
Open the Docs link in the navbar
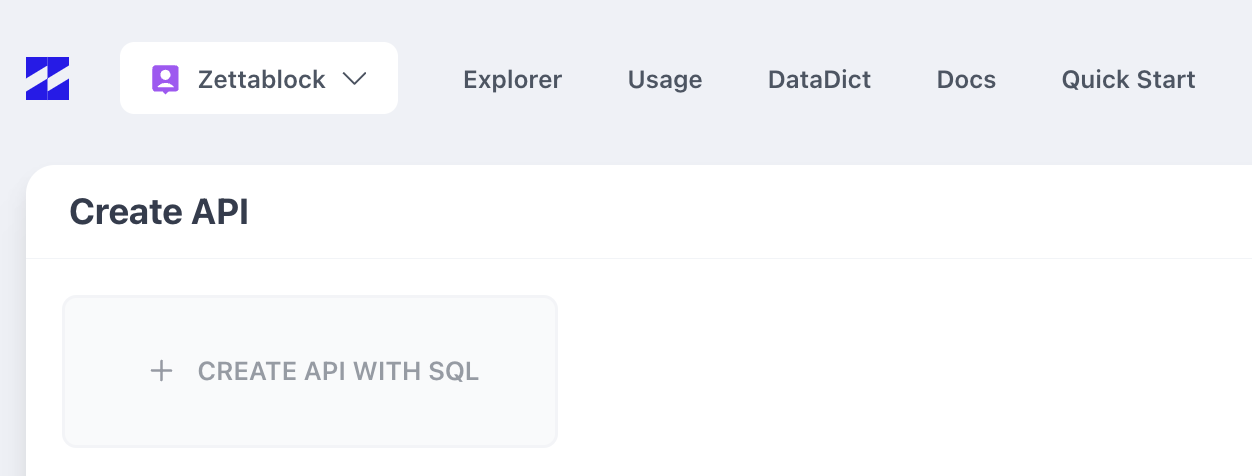pos(966,79)
